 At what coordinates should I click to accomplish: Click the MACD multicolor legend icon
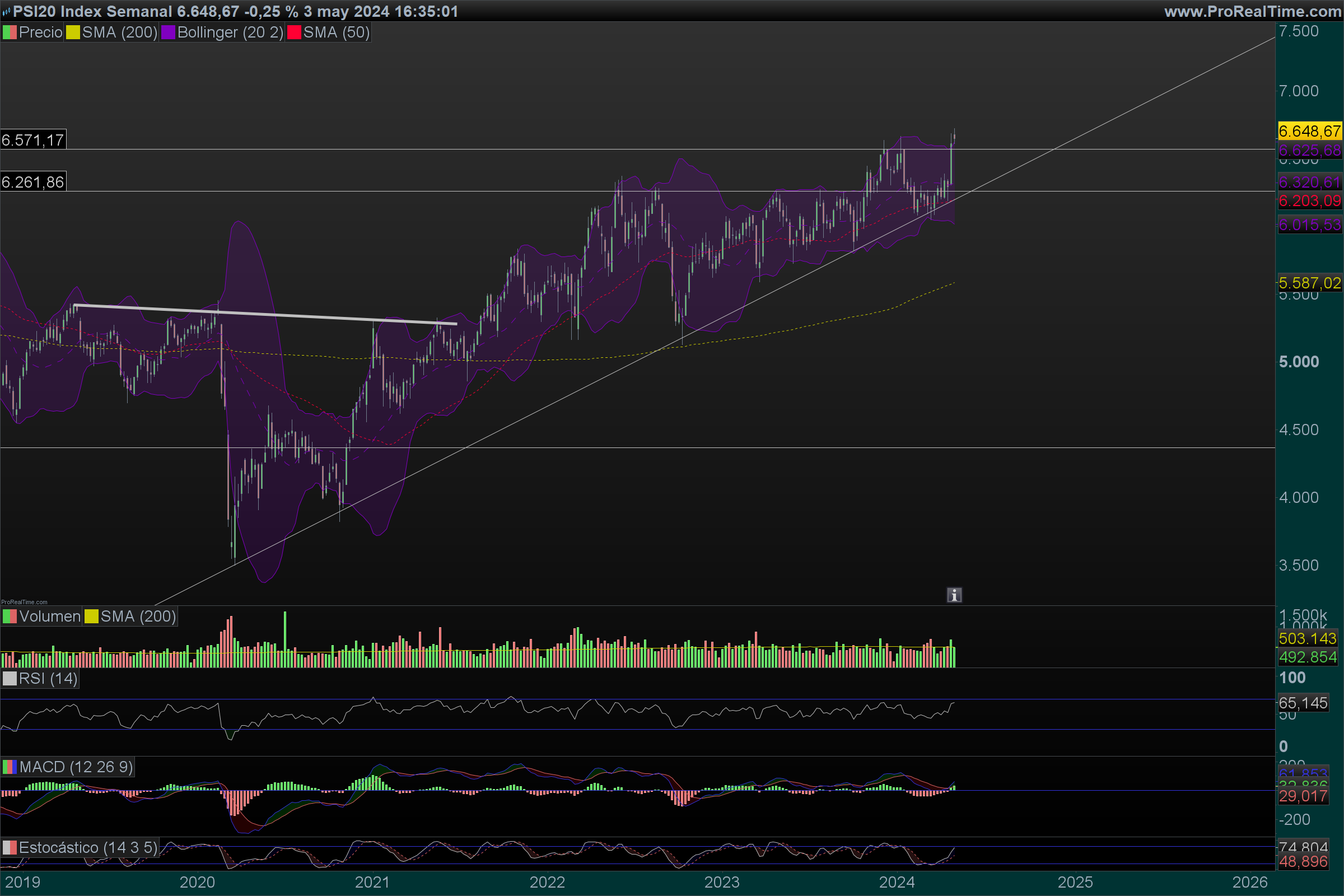(x=10, y=767)
